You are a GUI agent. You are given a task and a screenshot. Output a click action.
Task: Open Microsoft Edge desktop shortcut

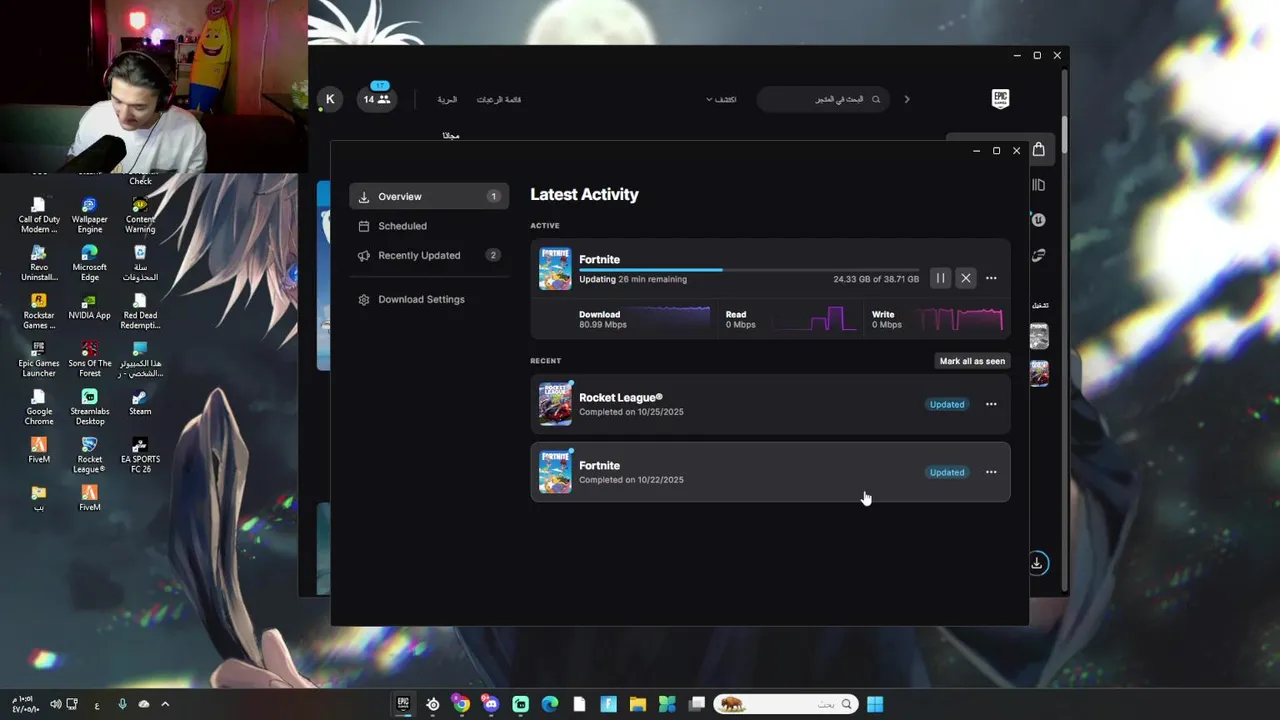pos(89,263)
